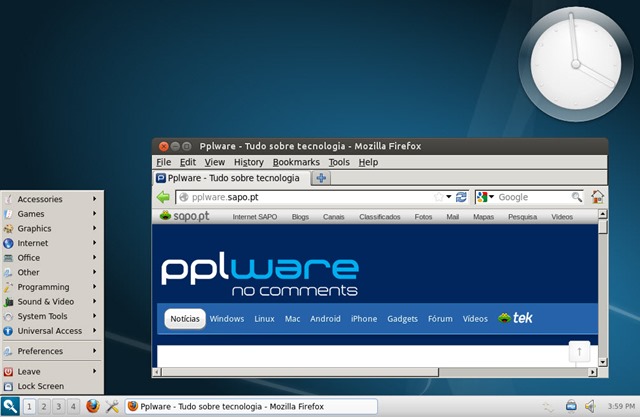Click the Notícias navigation button
640x417 pixels.
(x=185, y=319)
